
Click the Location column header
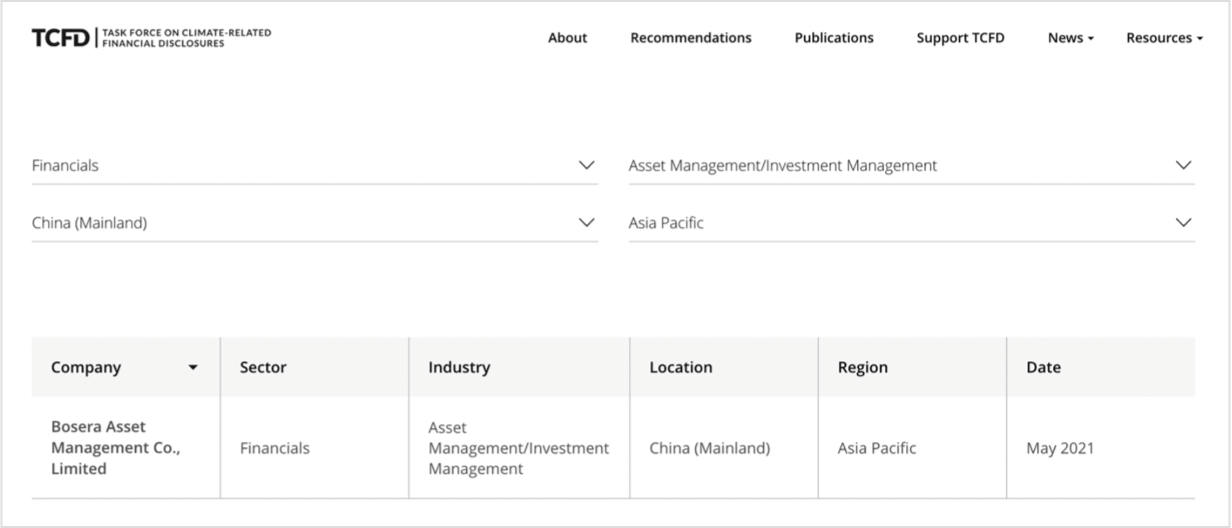(x=724, y=367)
